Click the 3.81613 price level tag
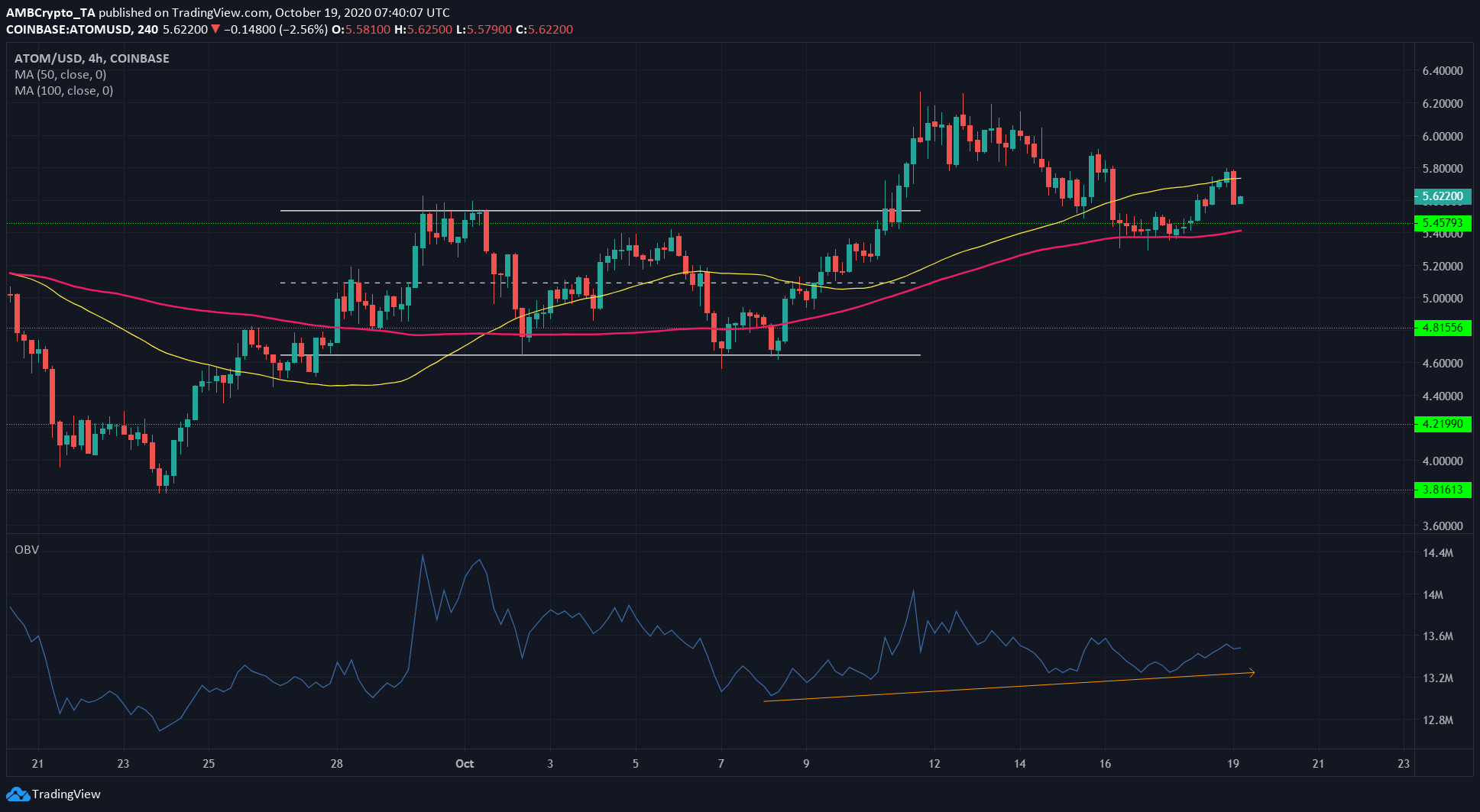 1443,490
